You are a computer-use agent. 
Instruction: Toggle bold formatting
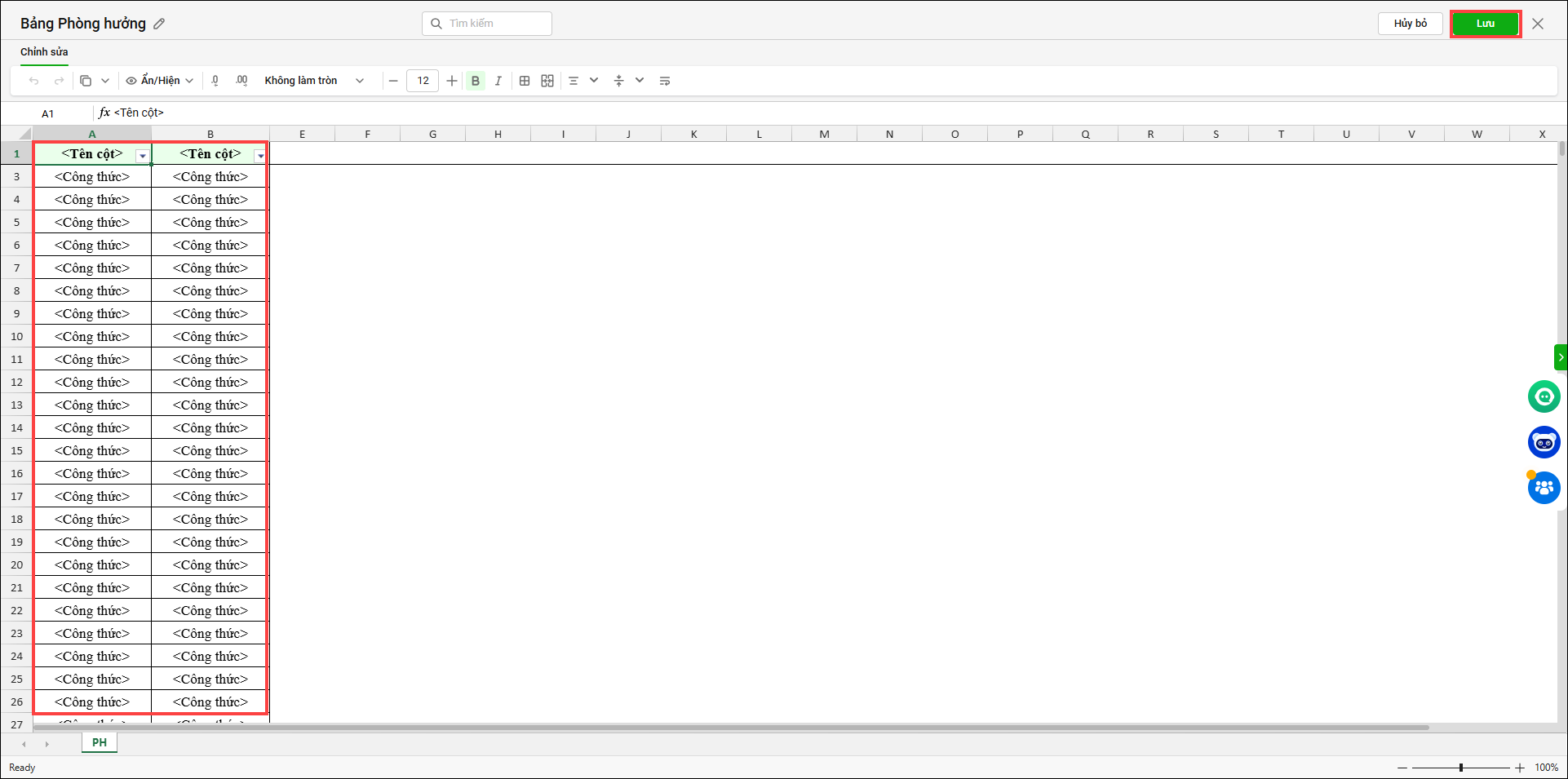[476, 81]
